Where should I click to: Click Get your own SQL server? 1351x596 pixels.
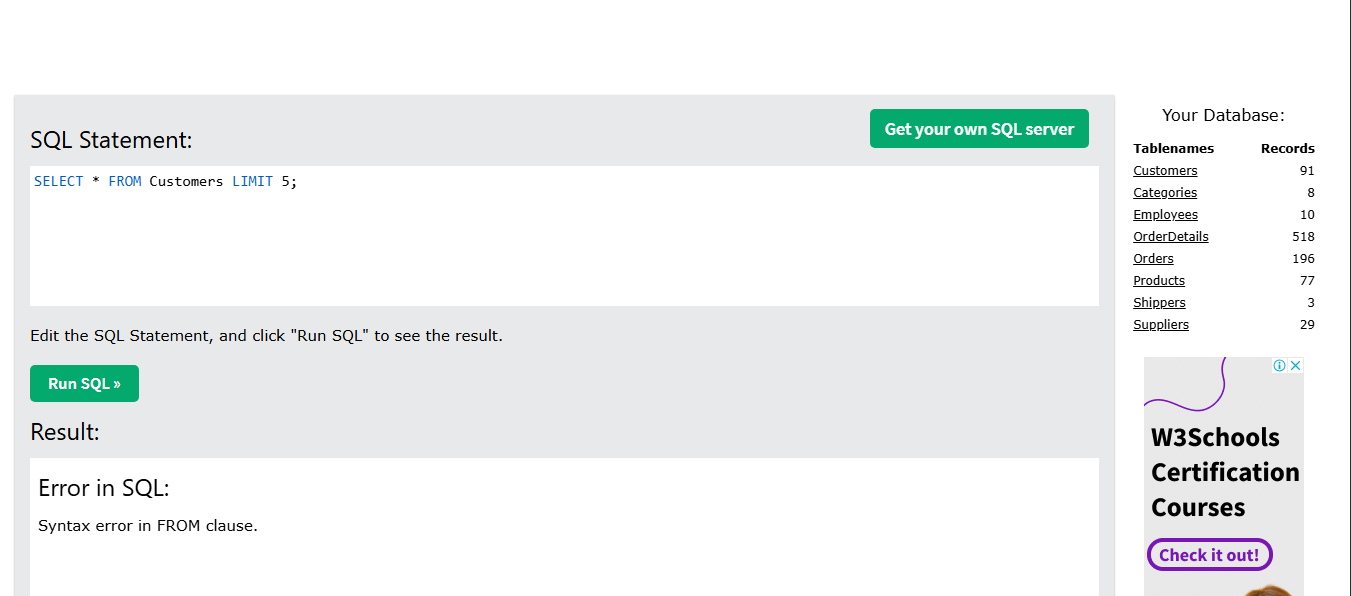(979, 129)
